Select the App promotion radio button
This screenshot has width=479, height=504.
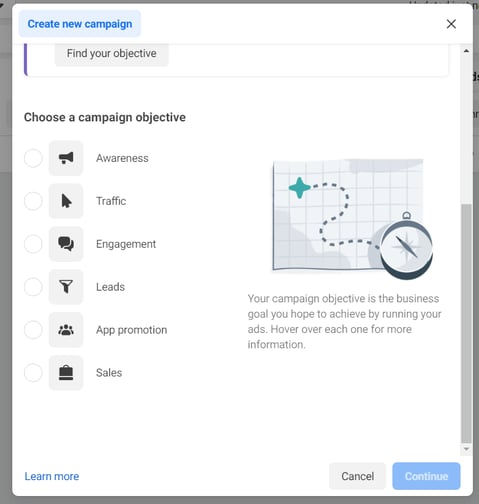coord(33,330)
